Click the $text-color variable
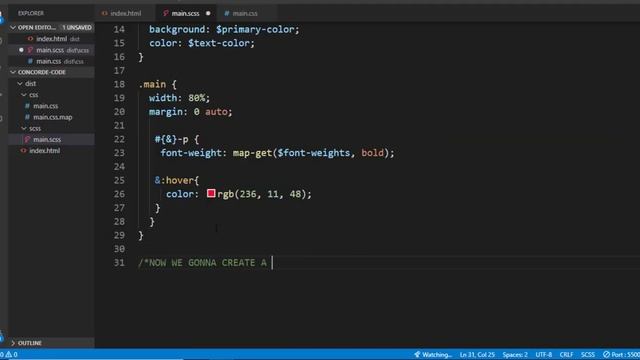 (x=220, y=43)
